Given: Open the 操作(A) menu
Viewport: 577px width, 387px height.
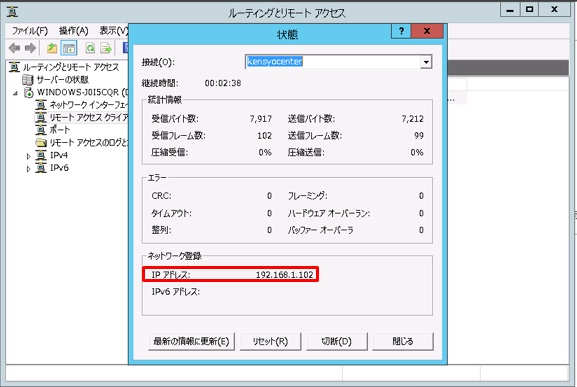Looking at the screenshot, I should click(73, 31).
